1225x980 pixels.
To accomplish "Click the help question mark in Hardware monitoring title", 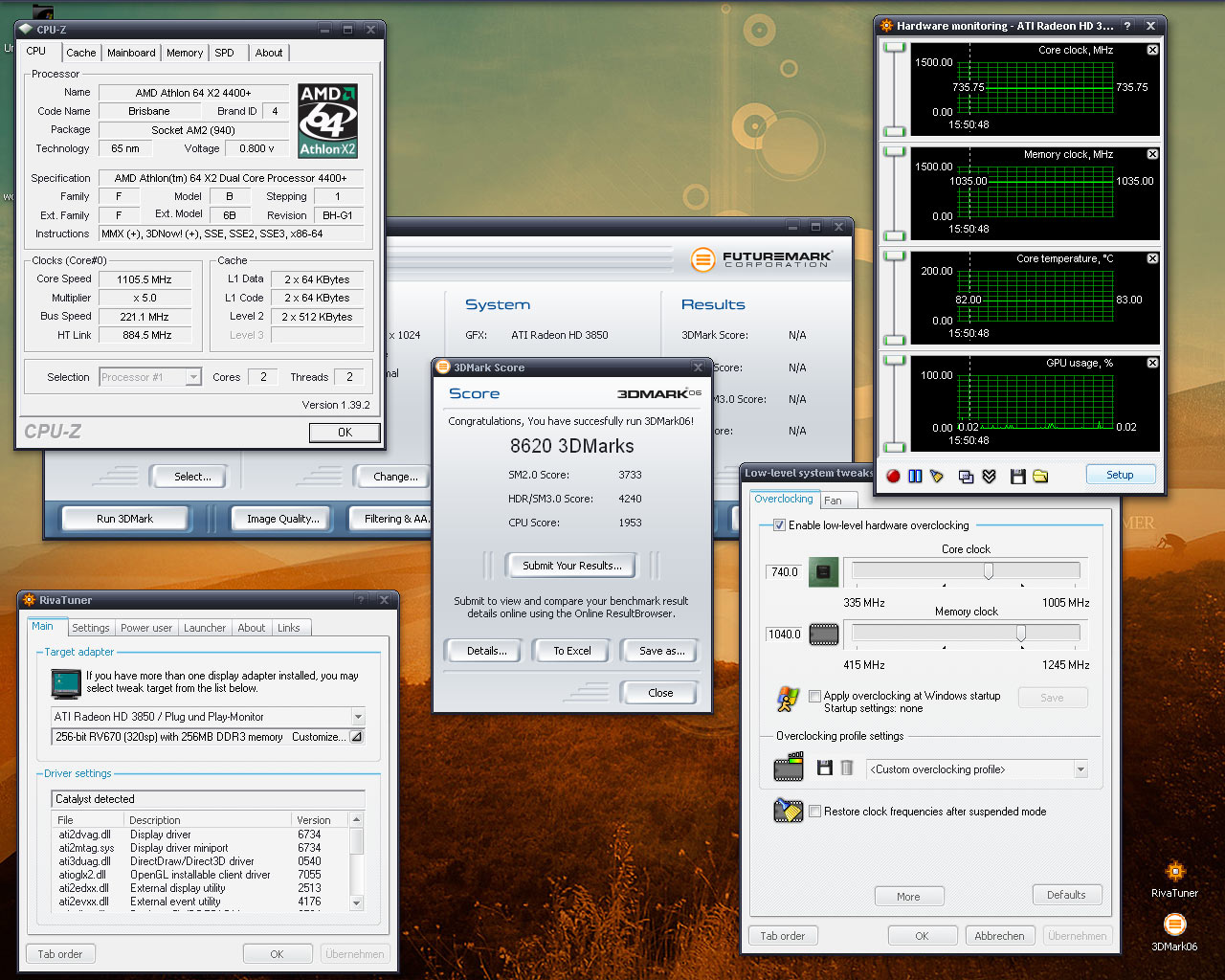I will (x=1126, y=26).
